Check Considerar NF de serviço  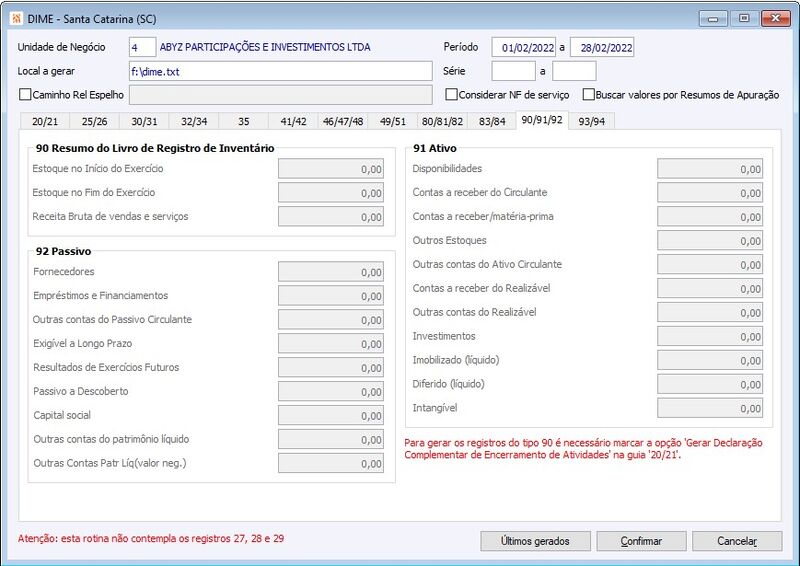coord(451,94)
